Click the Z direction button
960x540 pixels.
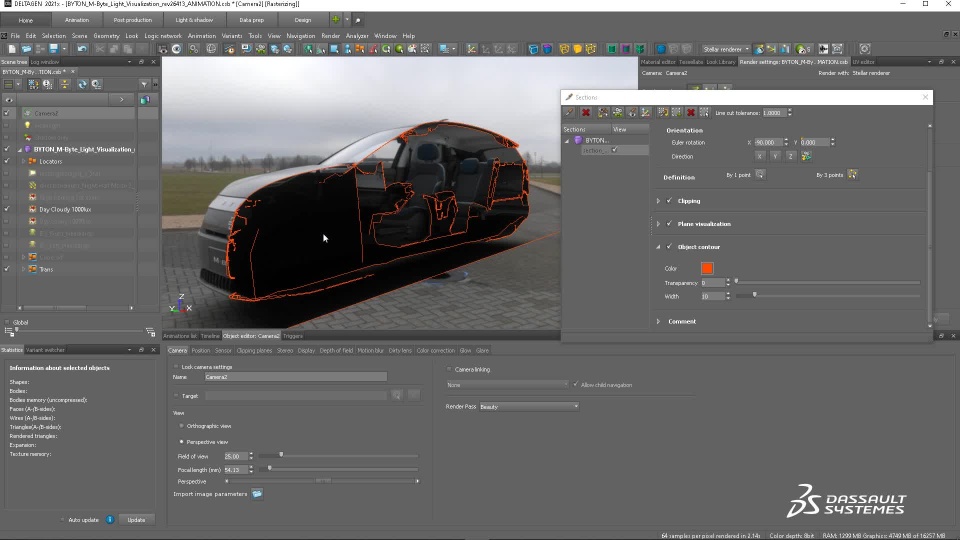click(790, 156)
